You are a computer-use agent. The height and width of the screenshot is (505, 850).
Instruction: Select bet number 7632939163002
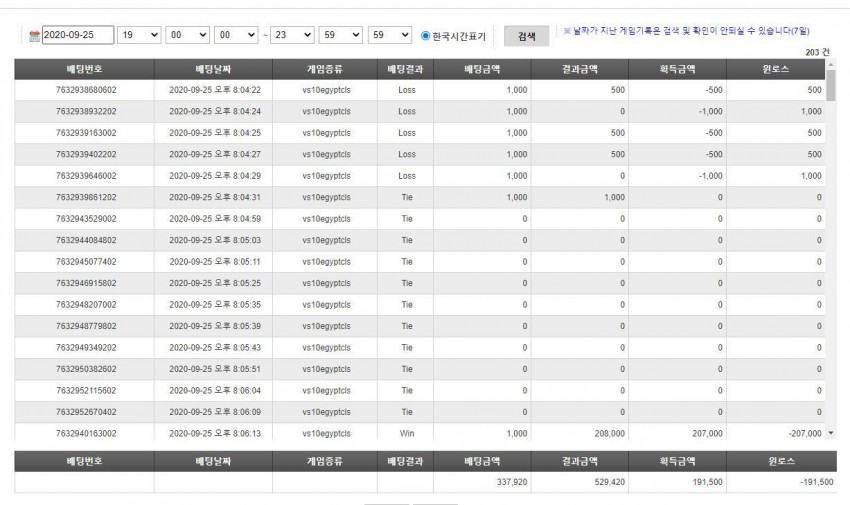coord(86,133)
